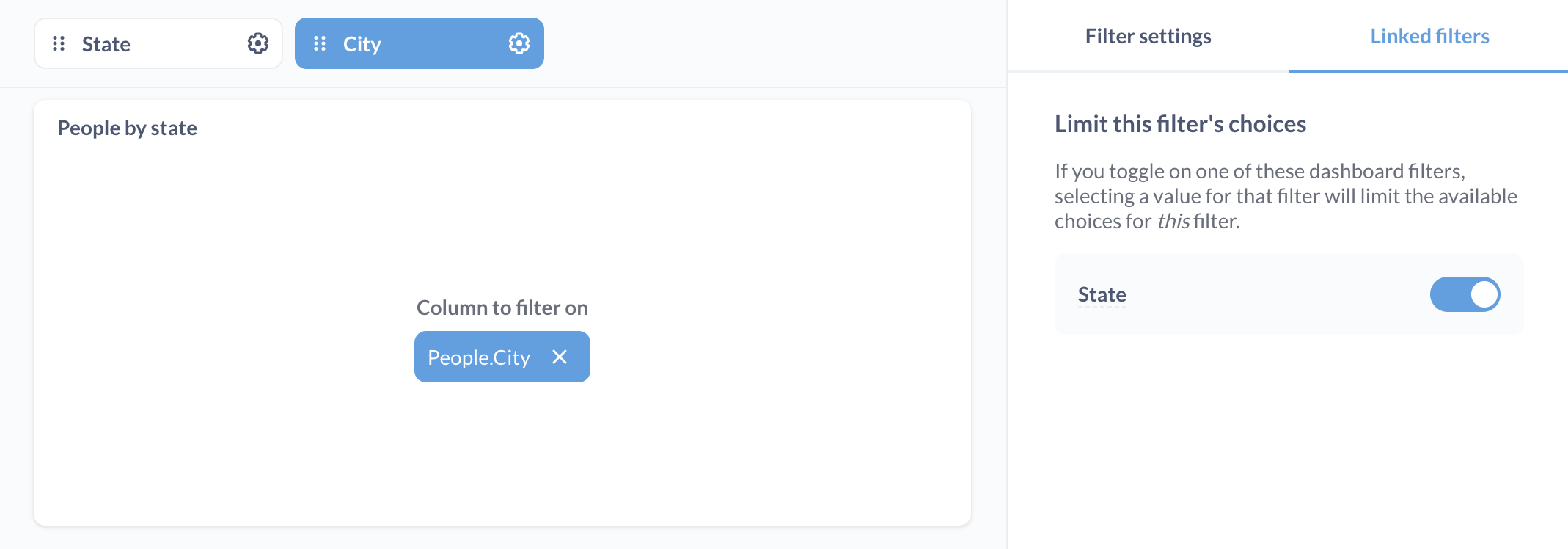
Task: Open the State filter's settings gear
Action: pyautogui.click(x=257, y=43)
